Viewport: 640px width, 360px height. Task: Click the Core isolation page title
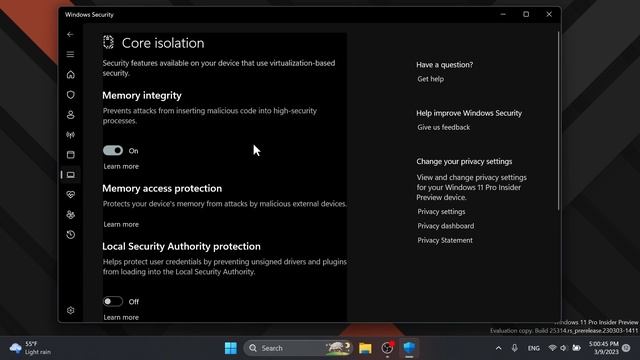pyautogui.click(x=163, y=43)
